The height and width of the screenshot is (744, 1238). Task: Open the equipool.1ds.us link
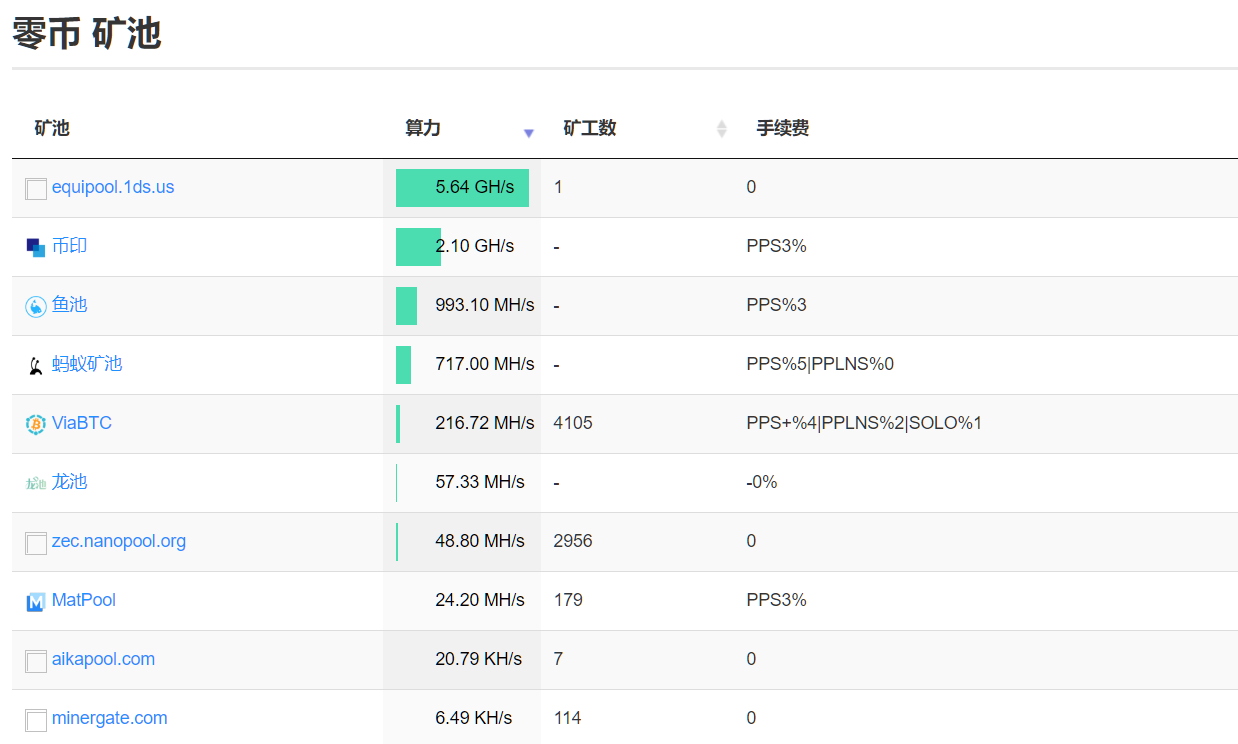pyautogui.click(x=113, y=187)
